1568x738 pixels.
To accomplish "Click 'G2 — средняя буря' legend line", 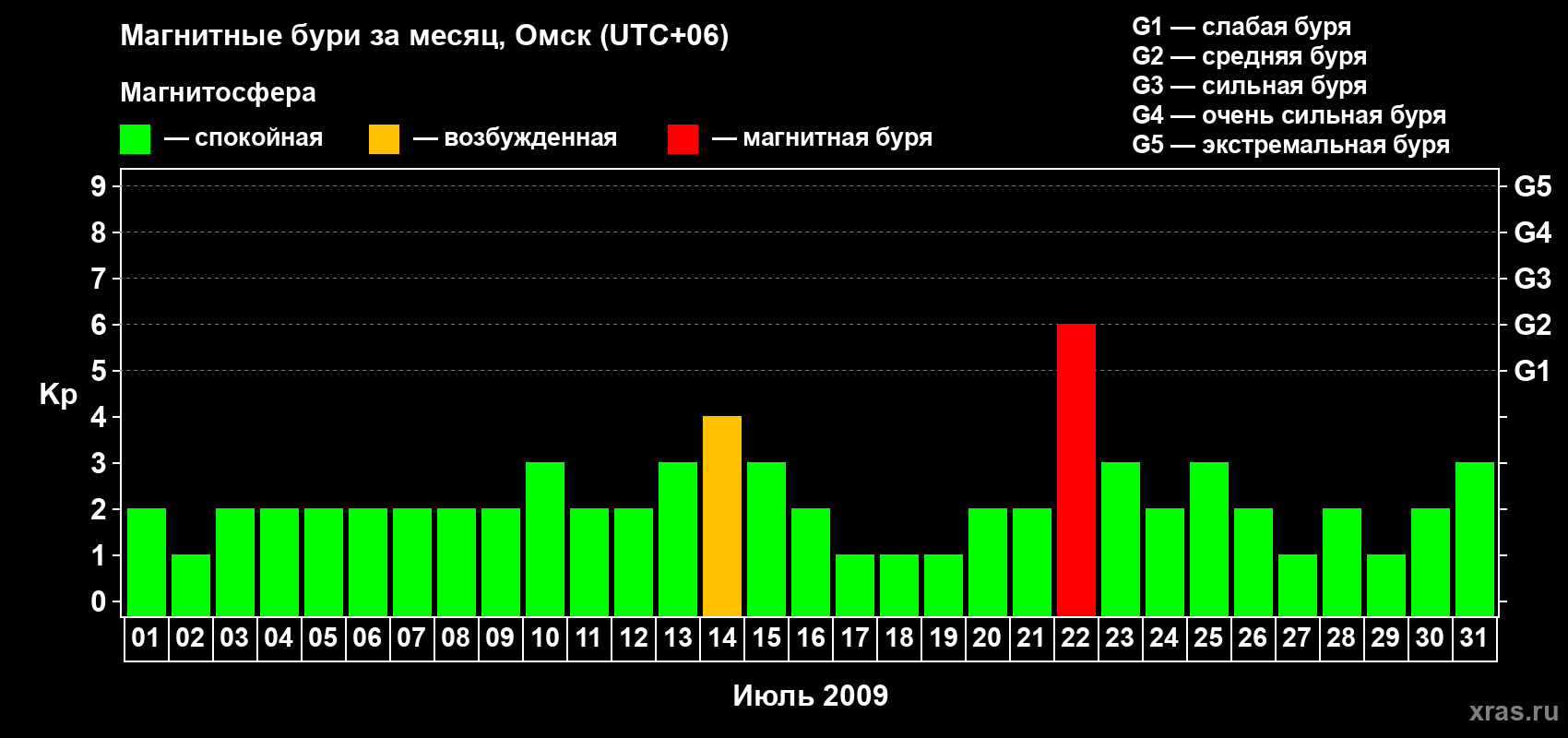I will [1250, 56].
